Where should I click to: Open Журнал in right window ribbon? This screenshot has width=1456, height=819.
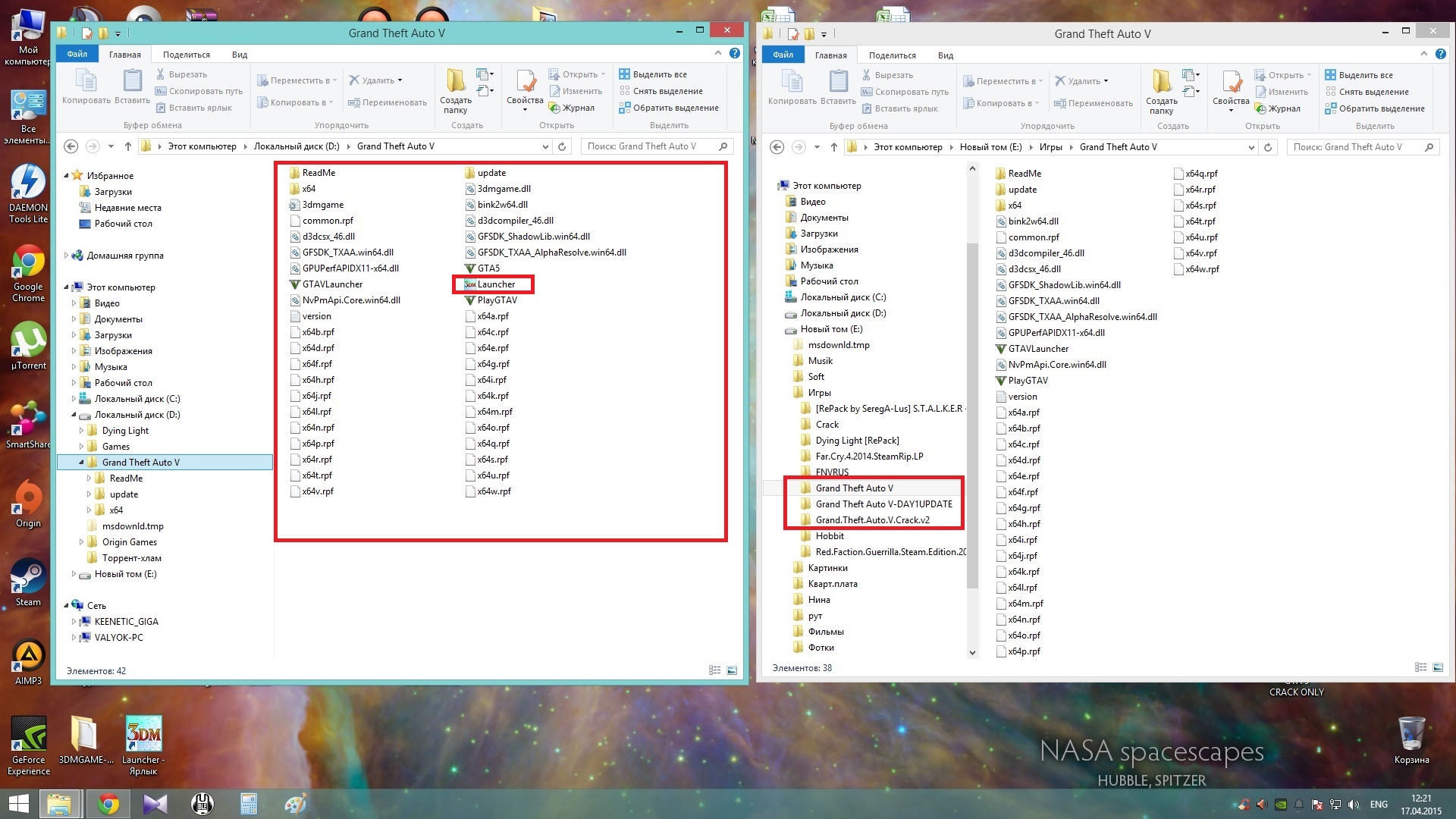1278,108
